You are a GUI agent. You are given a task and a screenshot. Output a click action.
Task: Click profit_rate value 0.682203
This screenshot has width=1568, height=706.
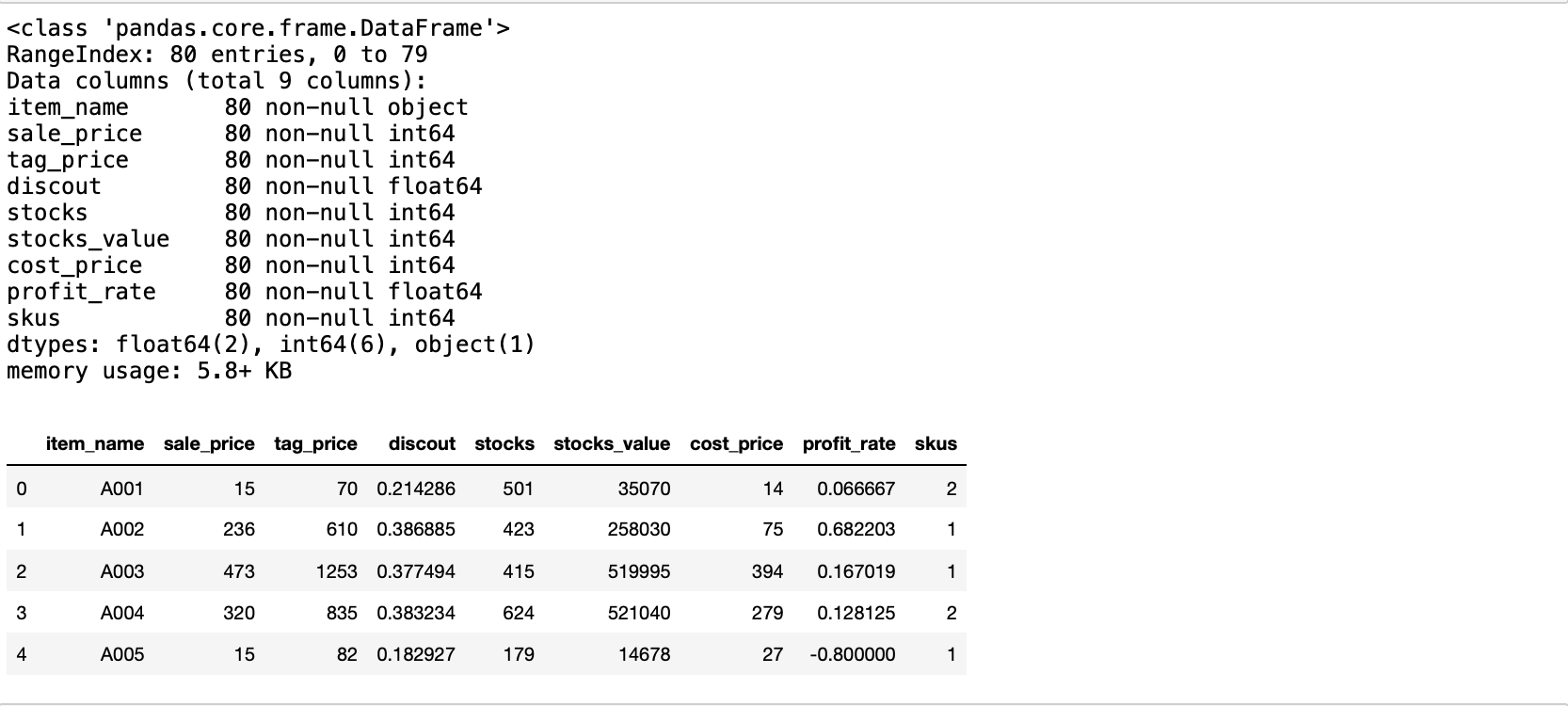tap(856, 529)
